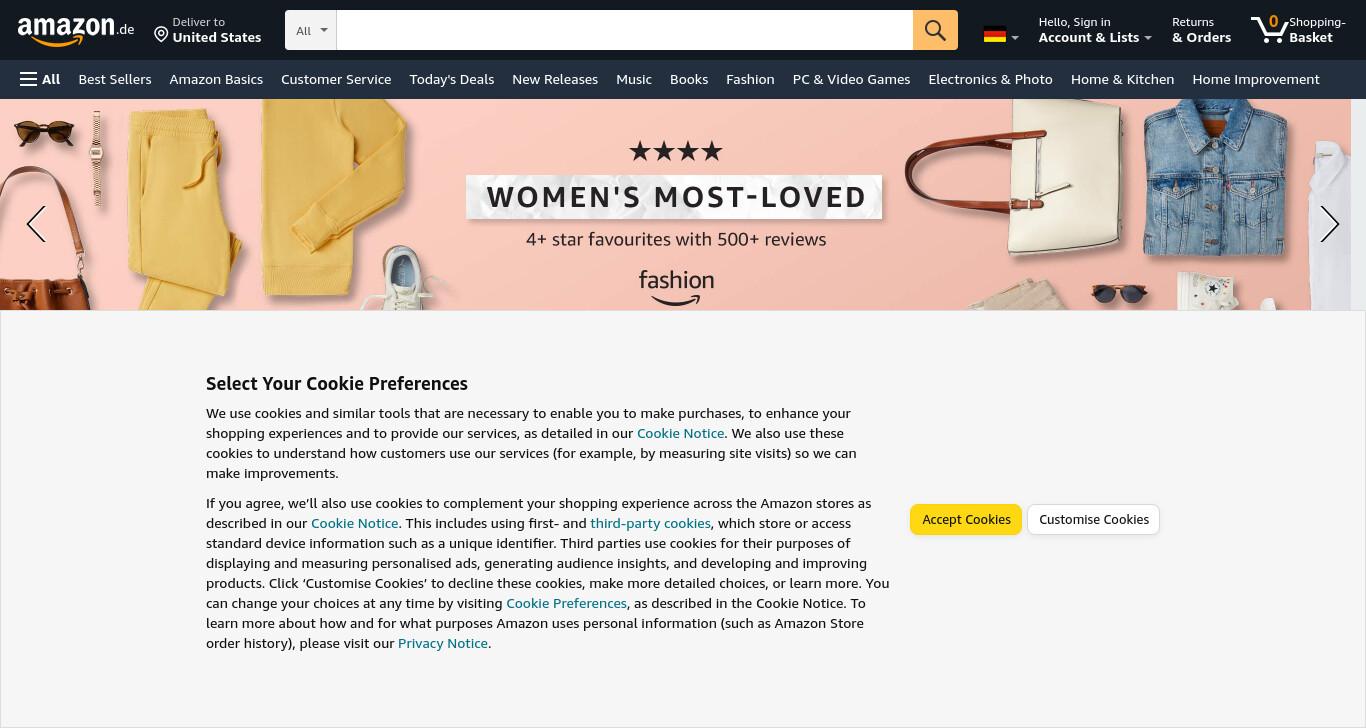The width and height of the screenshot is (1366, 728).
Task: Click the denim jacket in banner
Action: click(x=1215, y=176)
